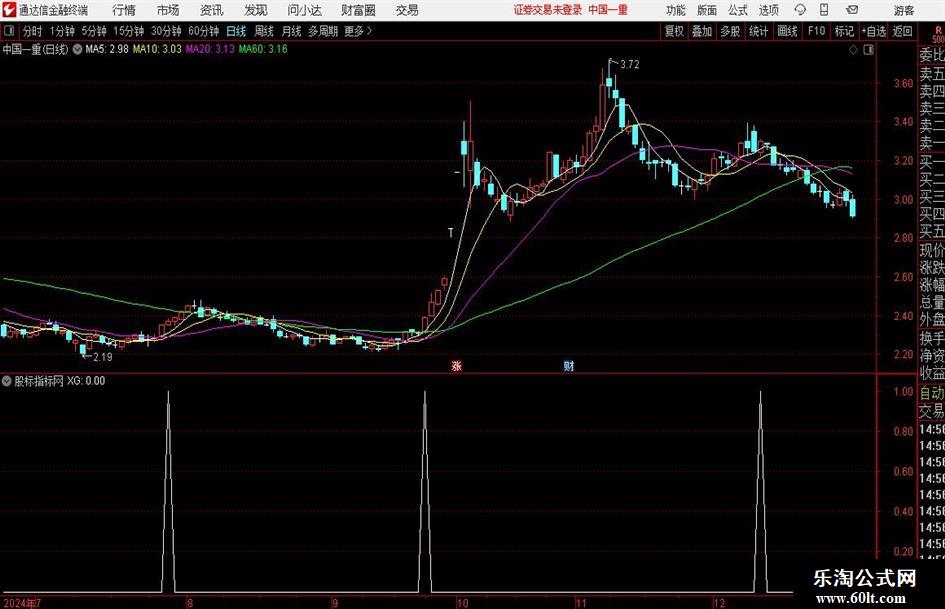
Task: Click the T marker on the price chart
Action: (x=450, y=232)
